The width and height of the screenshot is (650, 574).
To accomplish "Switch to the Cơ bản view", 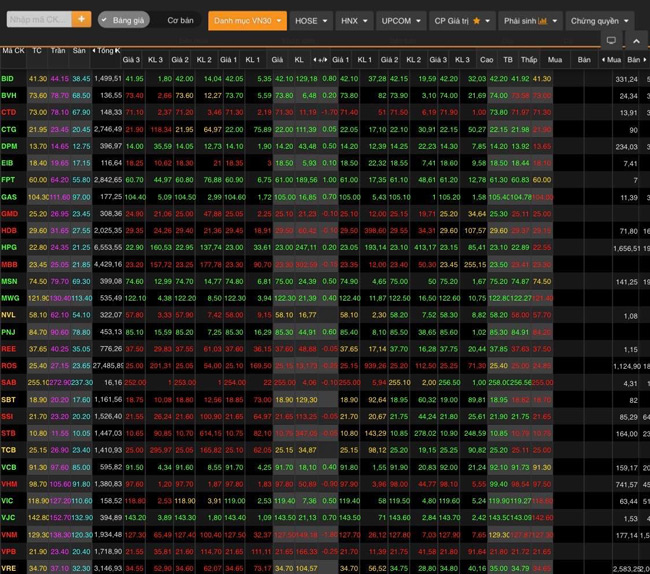I will 181,20.
